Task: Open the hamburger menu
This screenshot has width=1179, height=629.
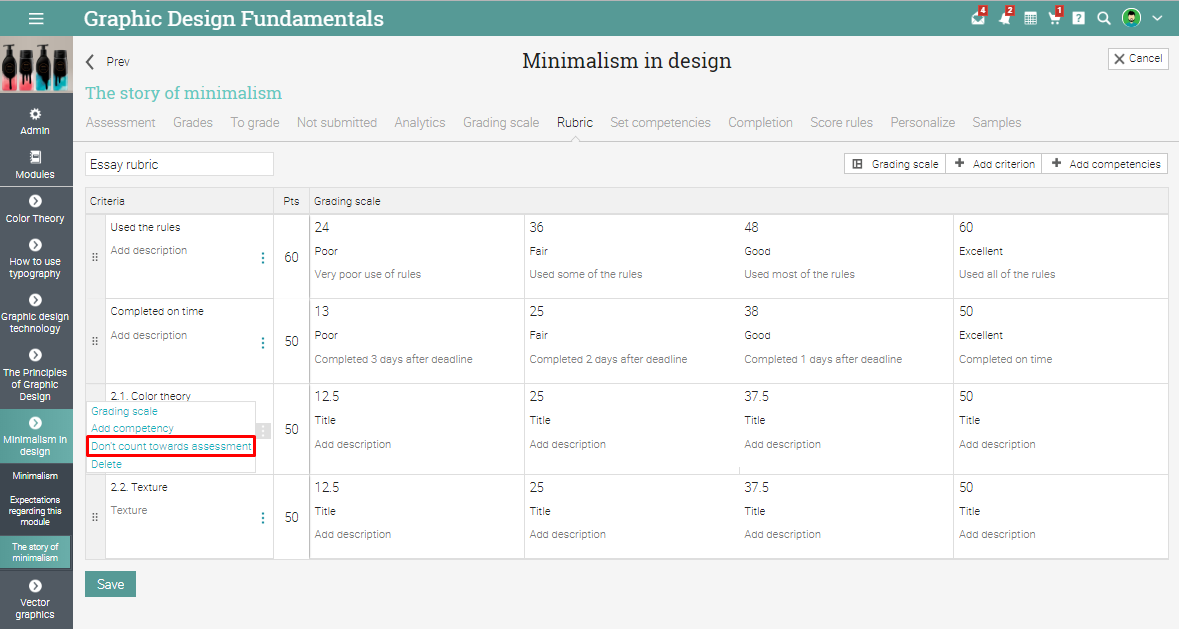Action: pos(36,18)
